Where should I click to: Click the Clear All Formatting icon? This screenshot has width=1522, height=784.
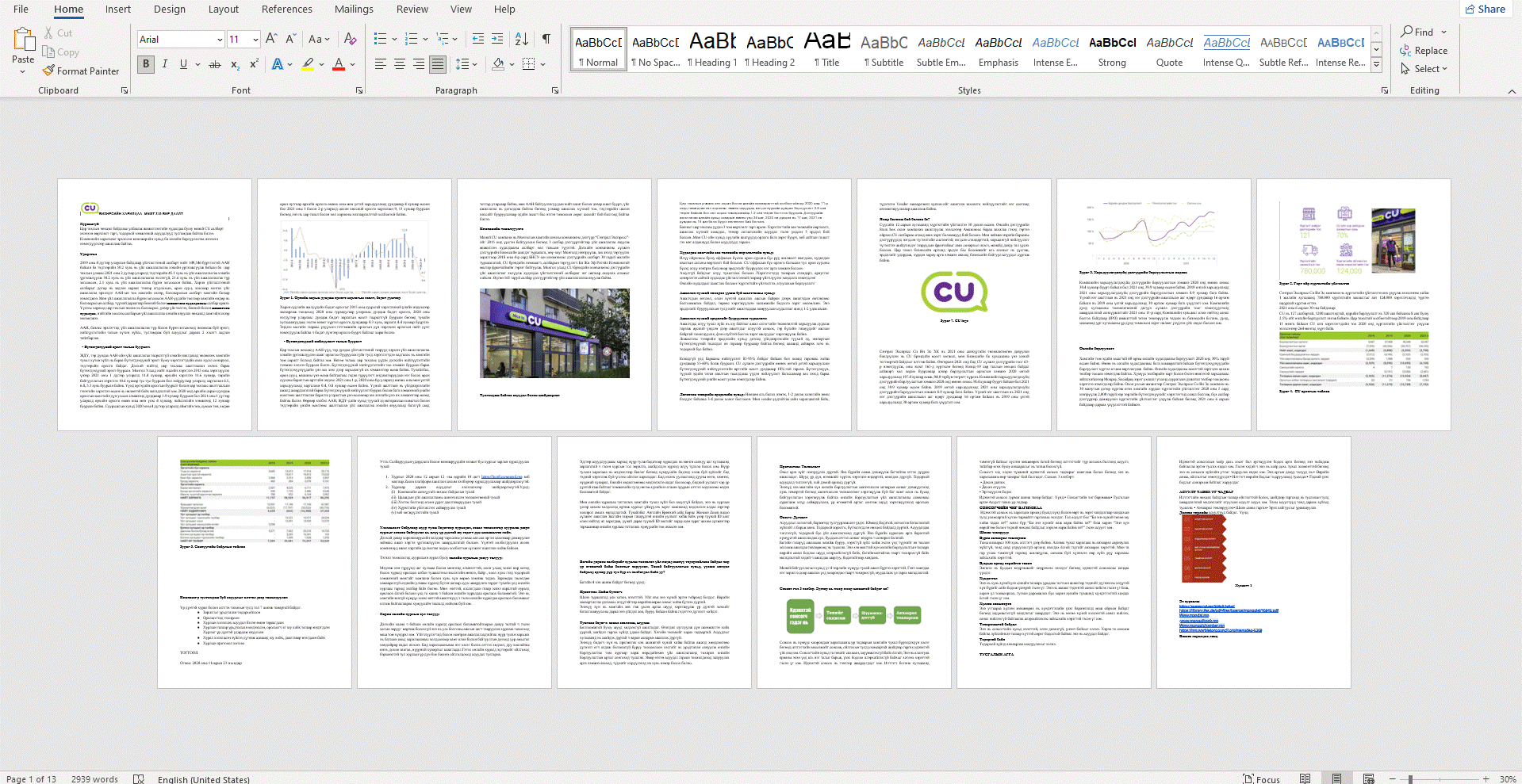click(x=350, y=39)
